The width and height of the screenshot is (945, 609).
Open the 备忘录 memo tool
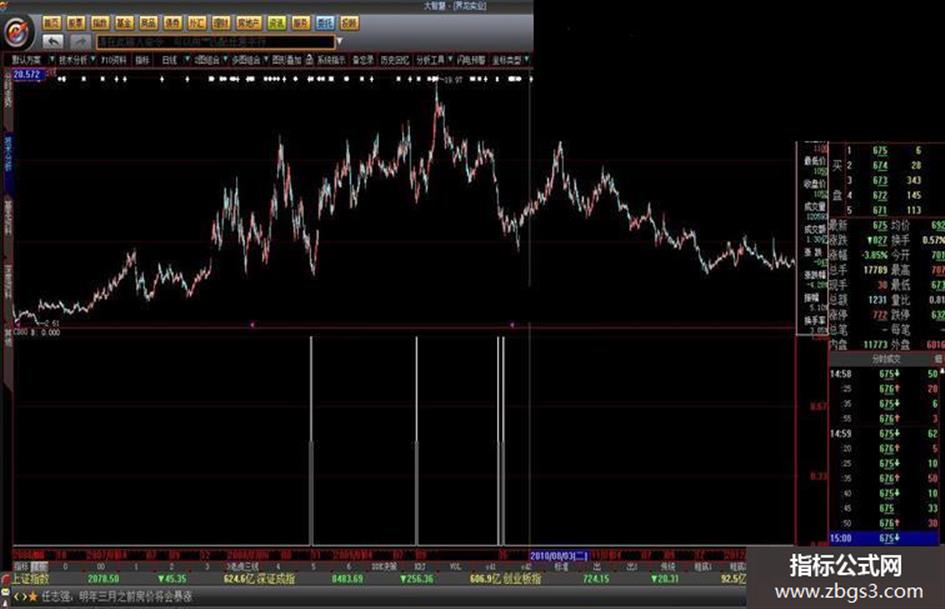coord(363,60)
